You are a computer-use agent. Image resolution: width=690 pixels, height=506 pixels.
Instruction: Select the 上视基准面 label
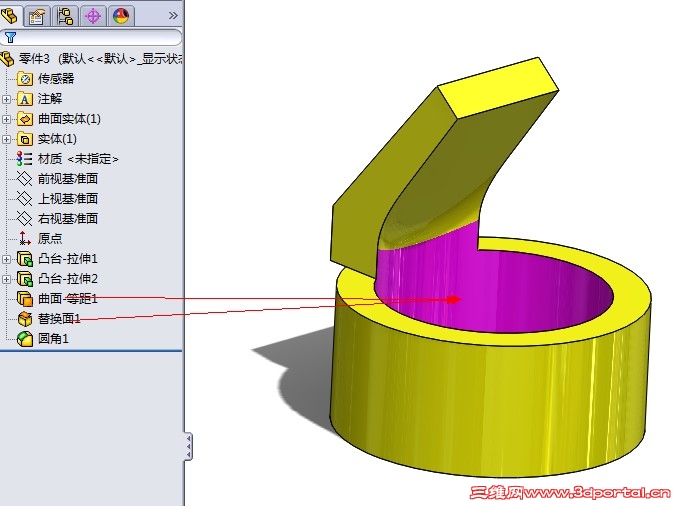(x=68, y=198)
